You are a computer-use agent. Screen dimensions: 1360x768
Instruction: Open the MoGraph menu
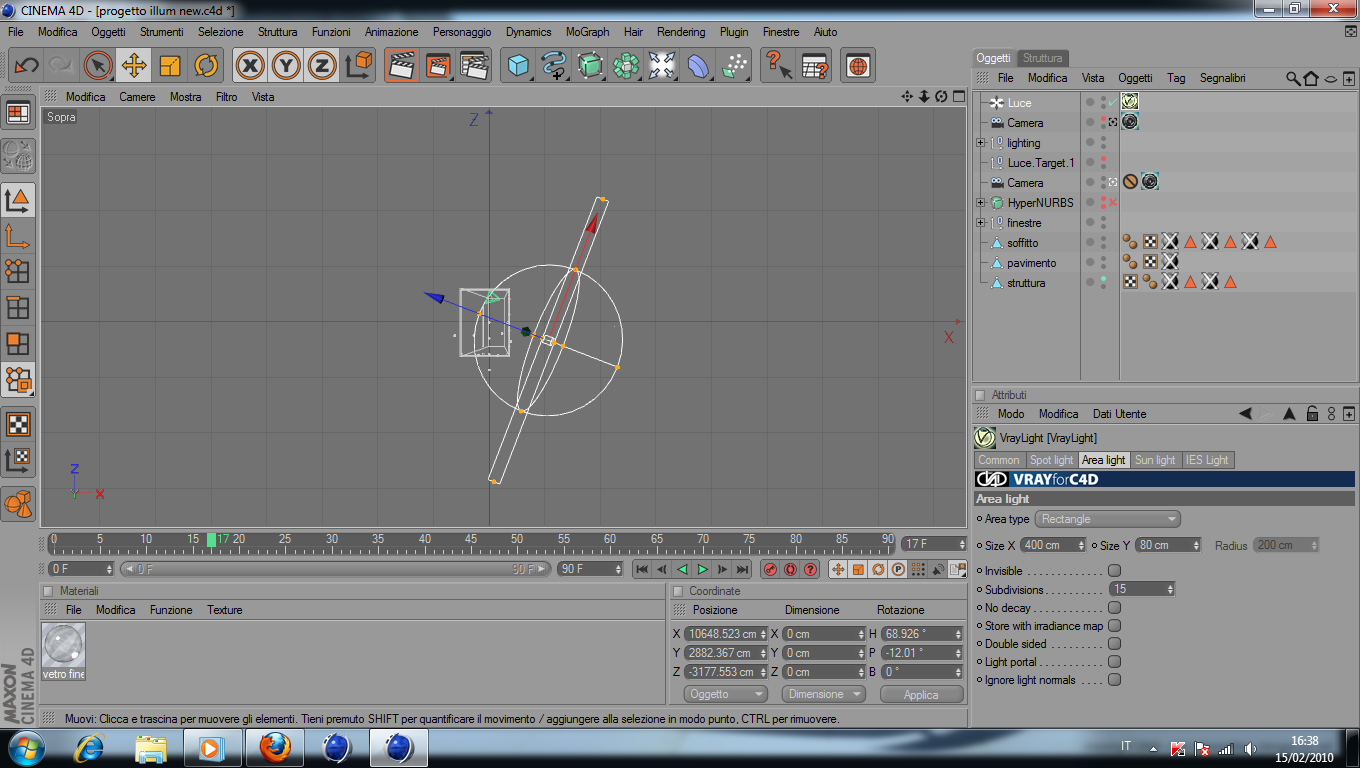587,32
